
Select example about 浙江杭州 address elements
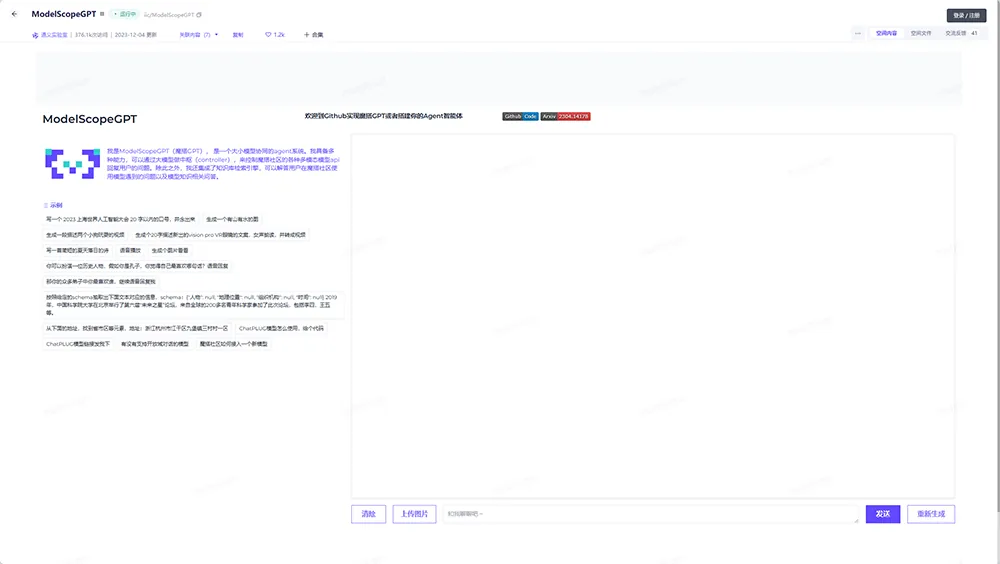[x=136, y=328]
